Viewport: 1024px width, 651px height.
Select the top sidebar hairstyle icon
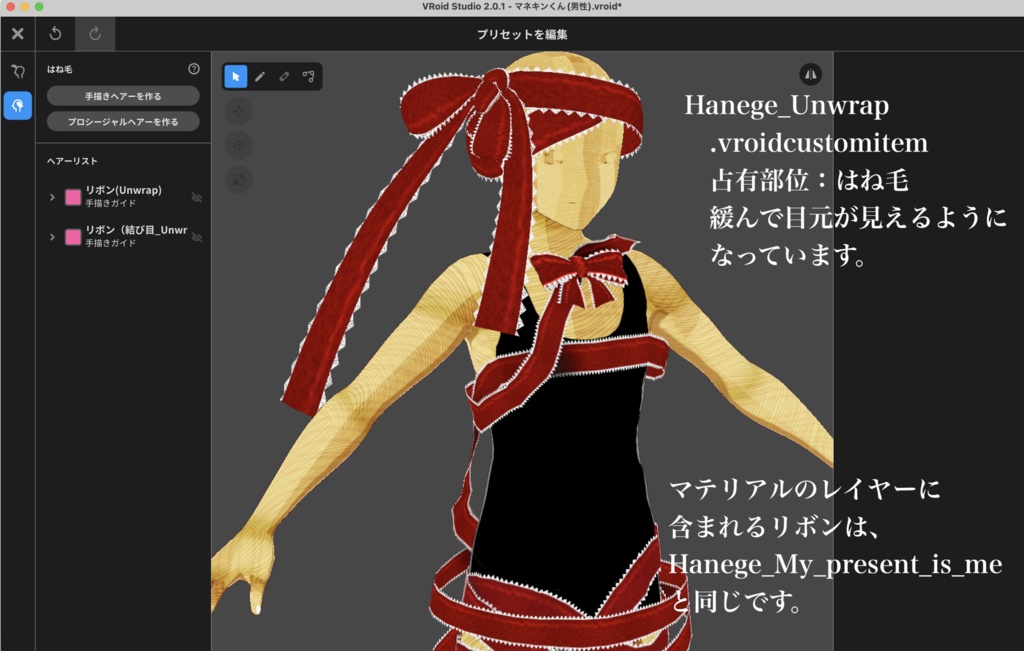tap(17, 71)
